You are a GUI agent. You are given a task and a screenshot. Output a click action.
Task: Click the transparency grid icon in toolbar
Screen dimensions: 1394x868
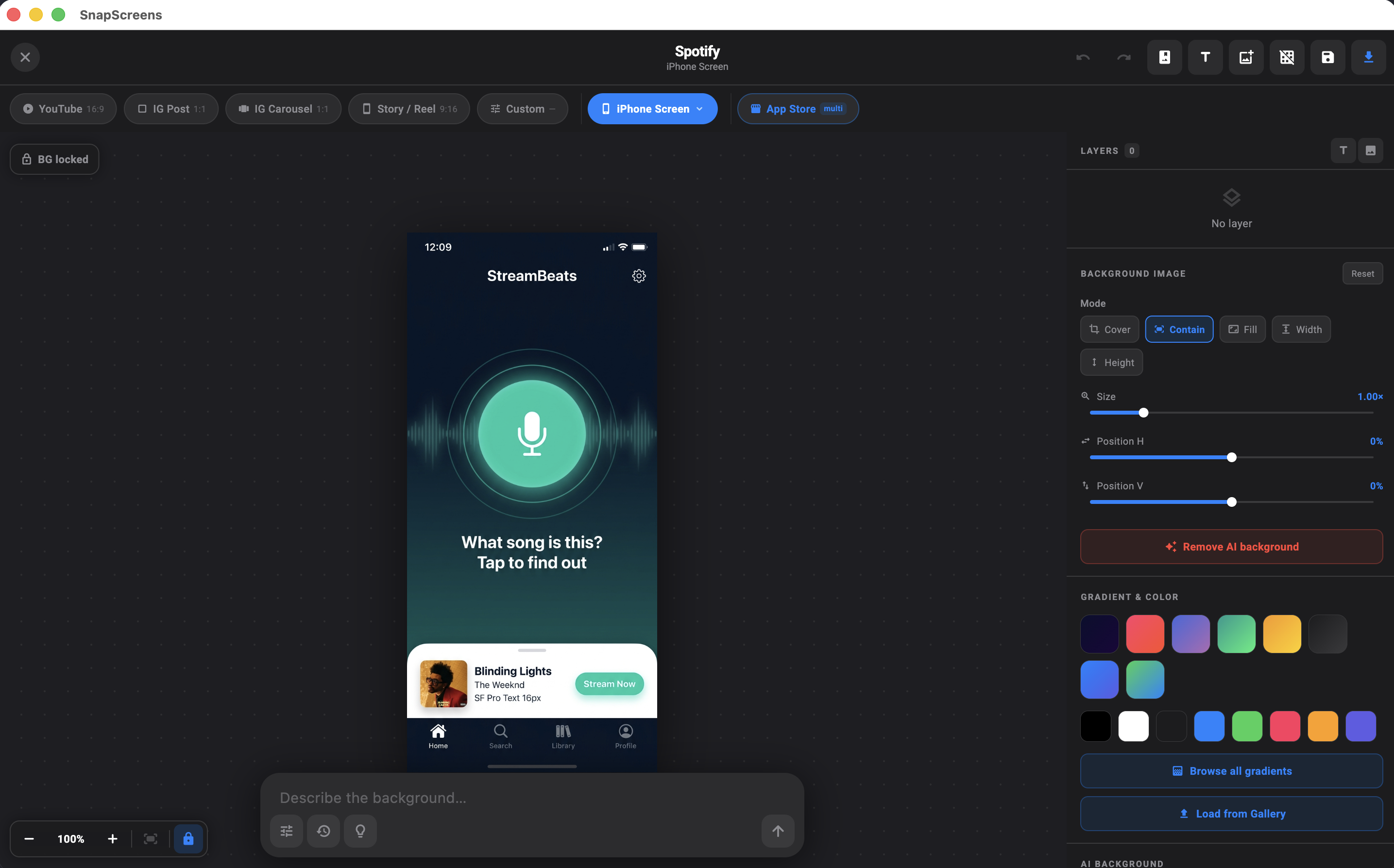click(x=1287, y=57)
